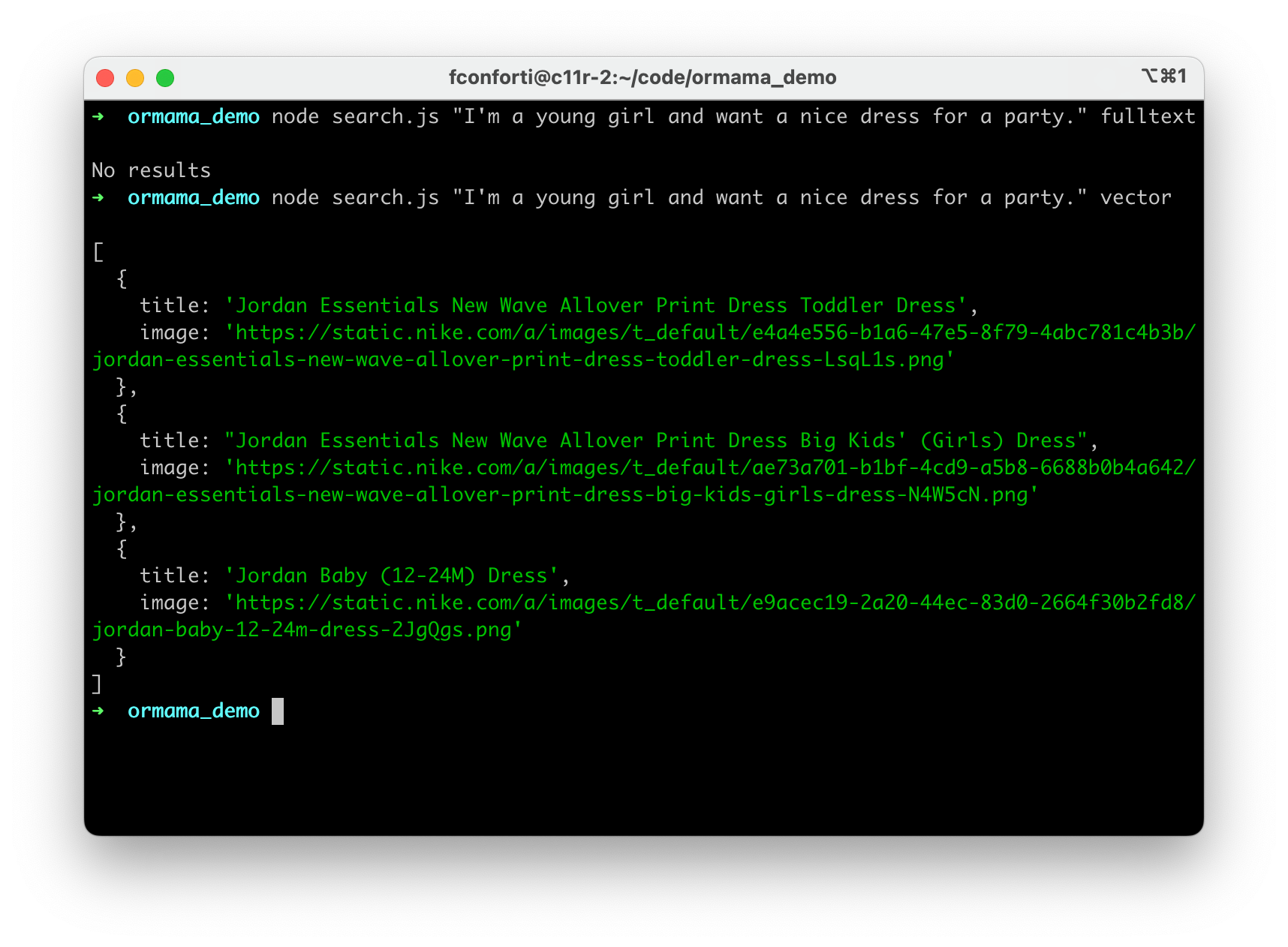1288x947 pixels.
Task: Click 'search.js' in the fulltext command
Action: [386, 116]
